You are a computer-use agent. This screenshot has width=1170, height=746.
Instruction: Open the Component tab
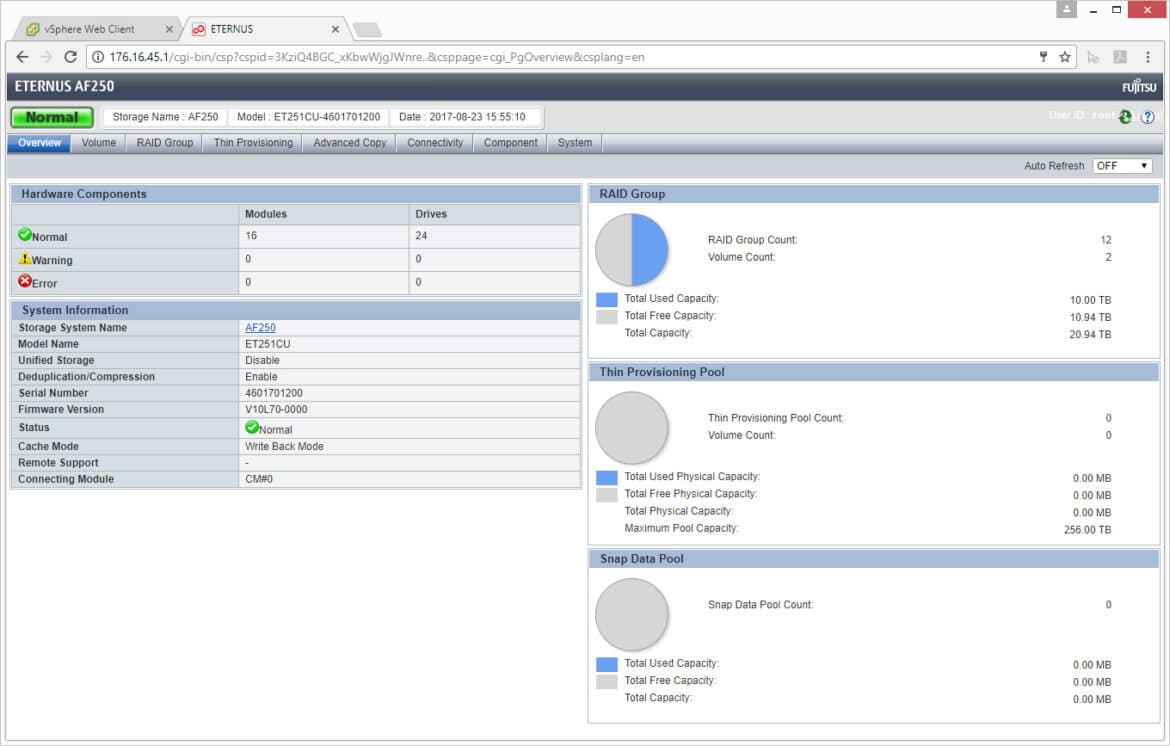(x=510, y=142)
